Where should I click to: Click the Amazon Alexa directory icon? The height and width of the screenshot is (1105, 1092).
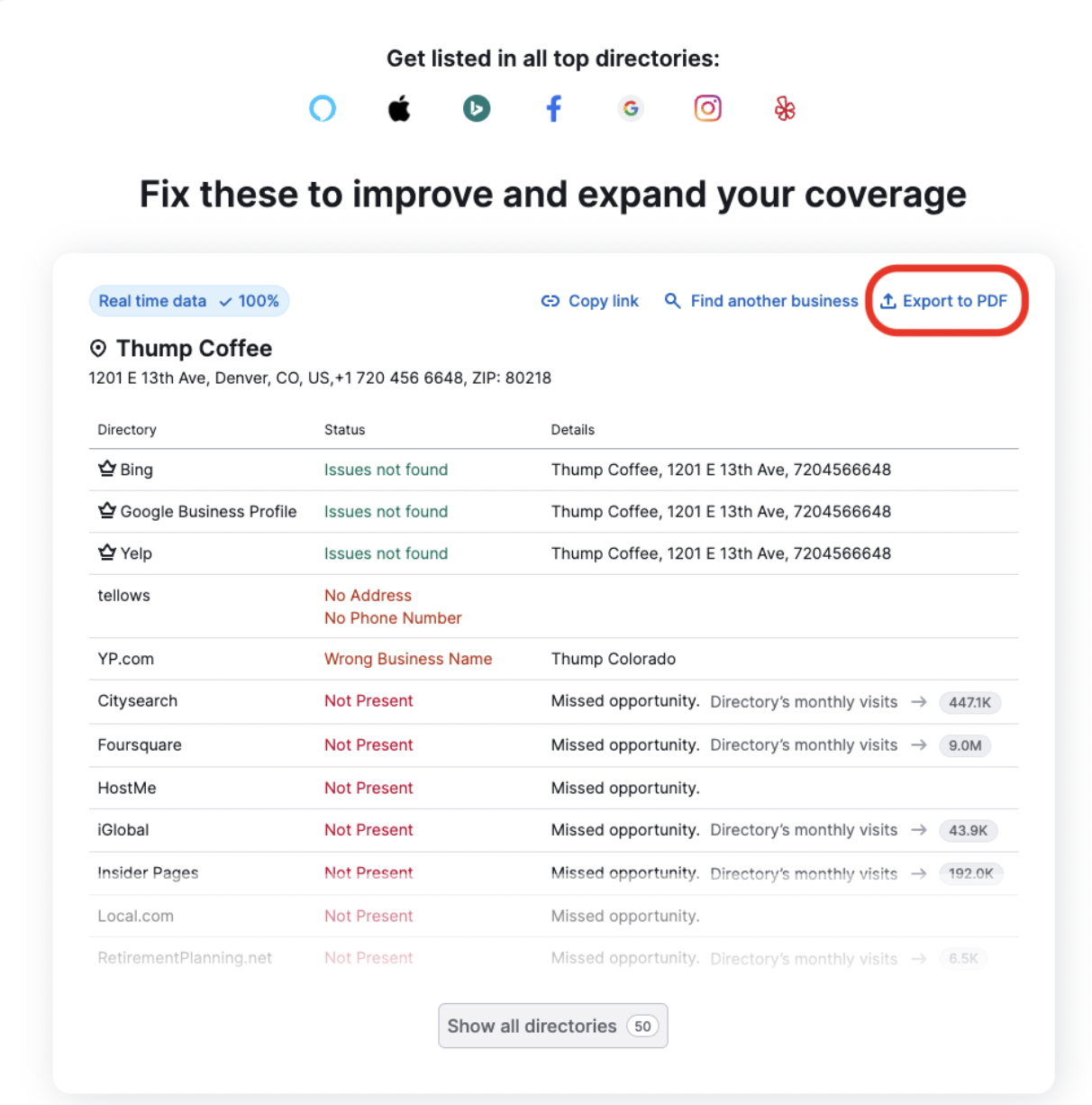[323, 109]
